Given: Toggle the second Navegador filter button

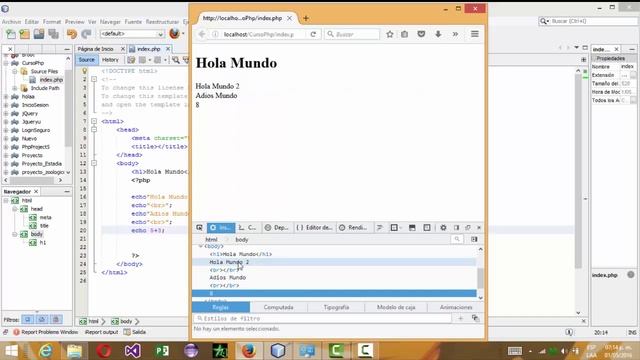Looking at the screenshot, I should coord(42,319).
